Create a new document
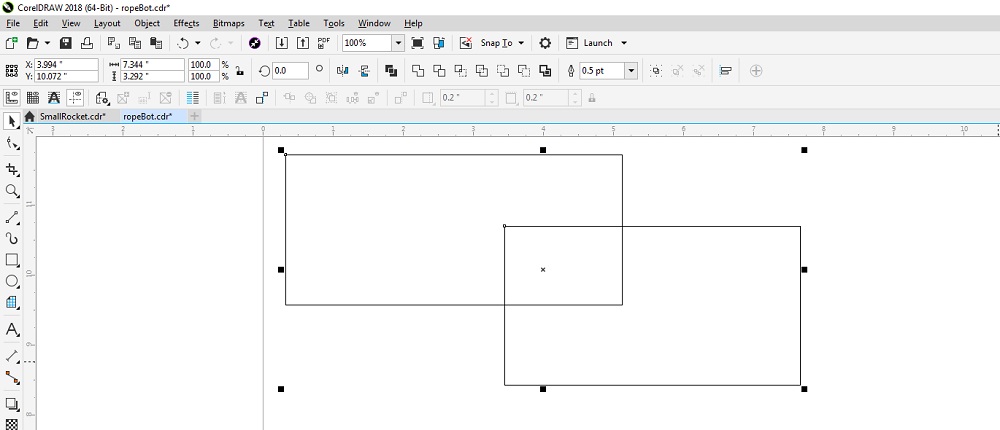The image size is (1000, 430). [x=11, y=43]
